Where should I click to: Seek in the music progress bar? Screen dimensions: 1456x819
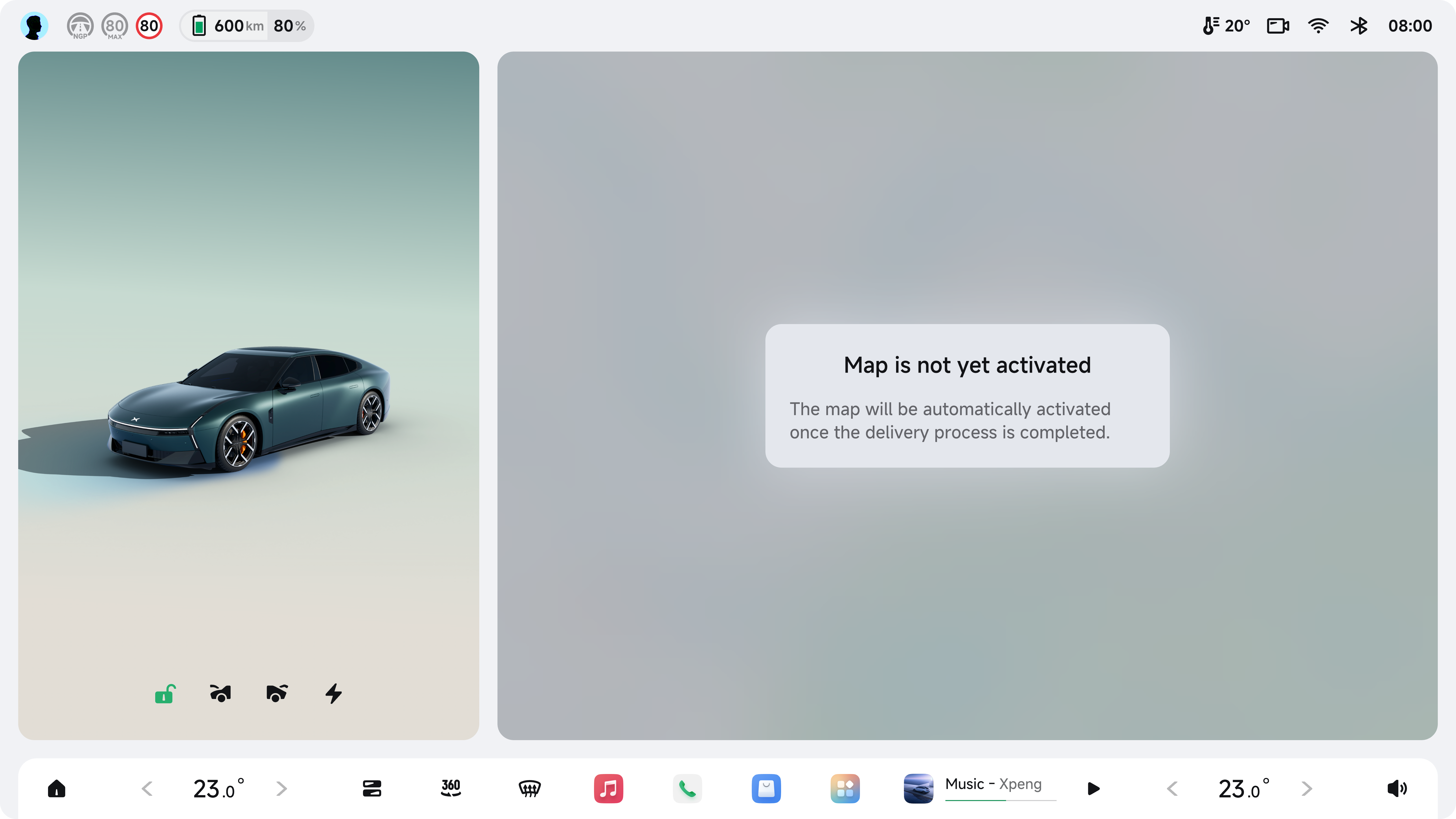[1000, 800]
